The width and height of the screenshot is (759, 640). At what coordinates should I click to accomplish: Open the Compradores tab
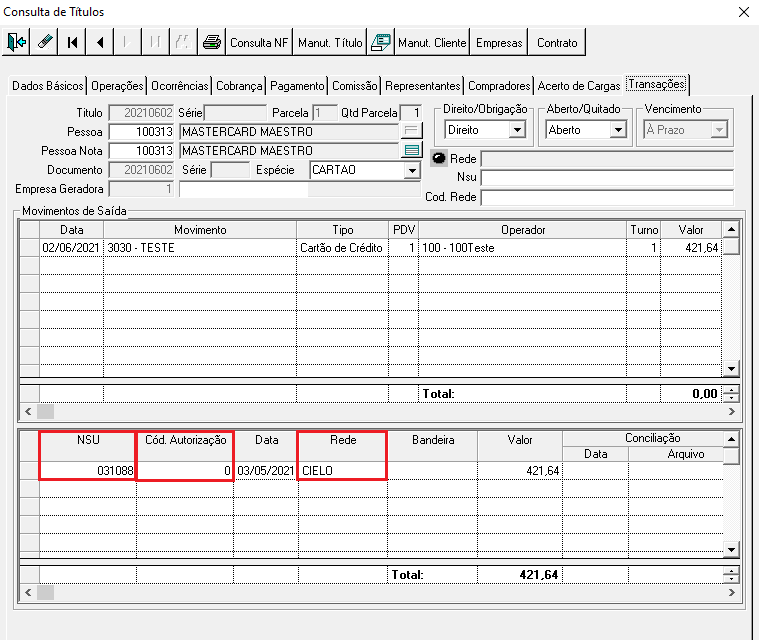click(500, 86)
